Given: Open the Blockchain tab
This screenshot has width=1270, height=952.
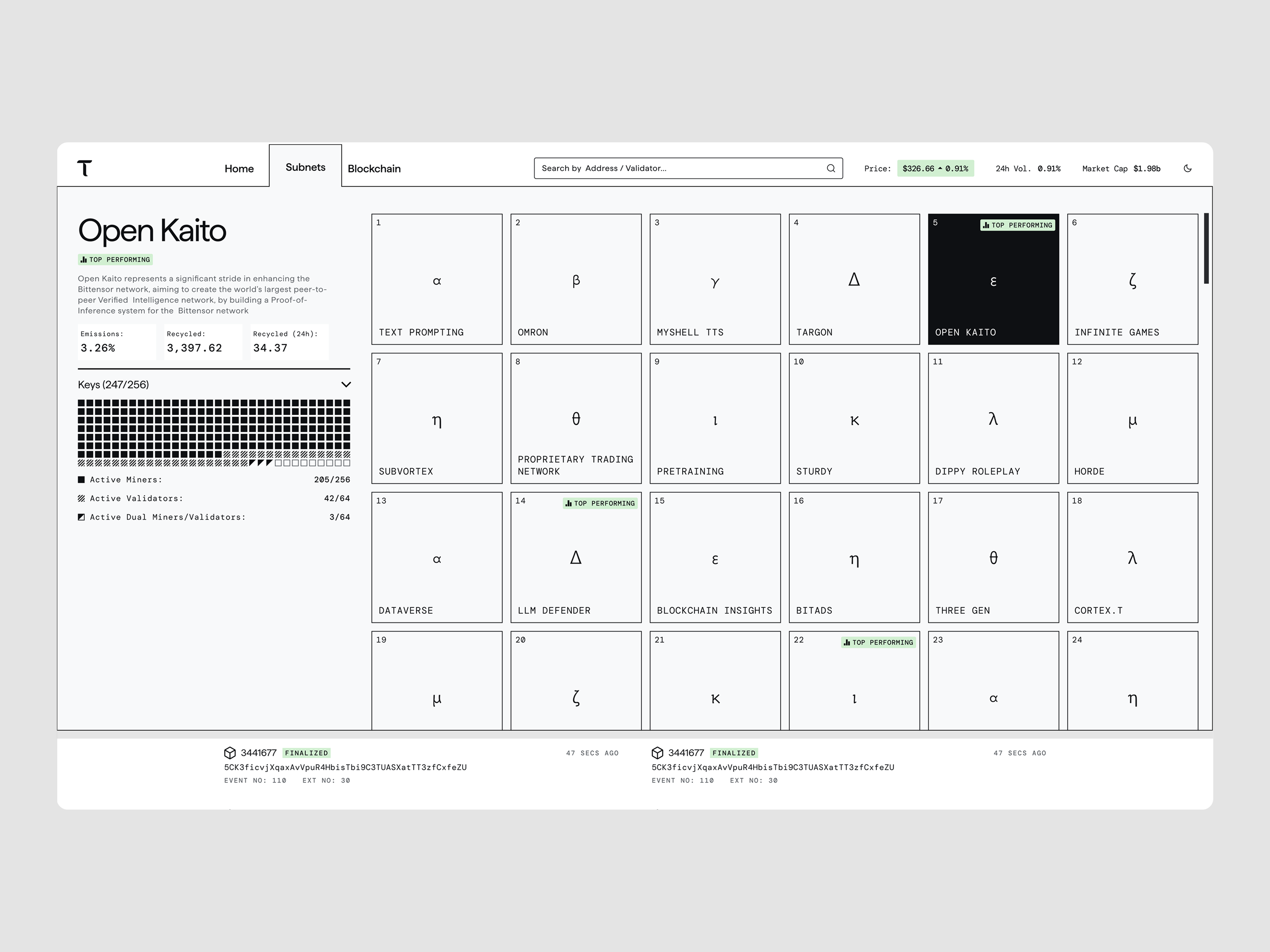Looking at the screenshot, I should (x=374, y=169).
